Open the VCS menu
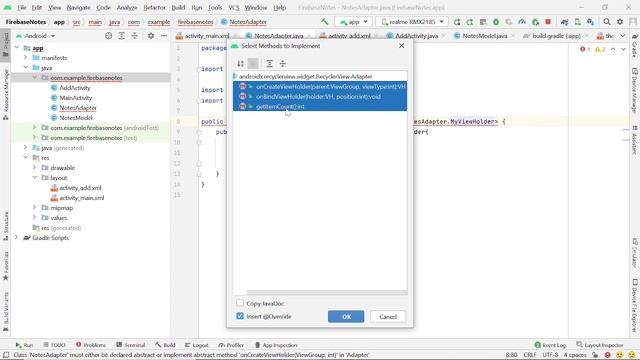 tap(233, 7)
